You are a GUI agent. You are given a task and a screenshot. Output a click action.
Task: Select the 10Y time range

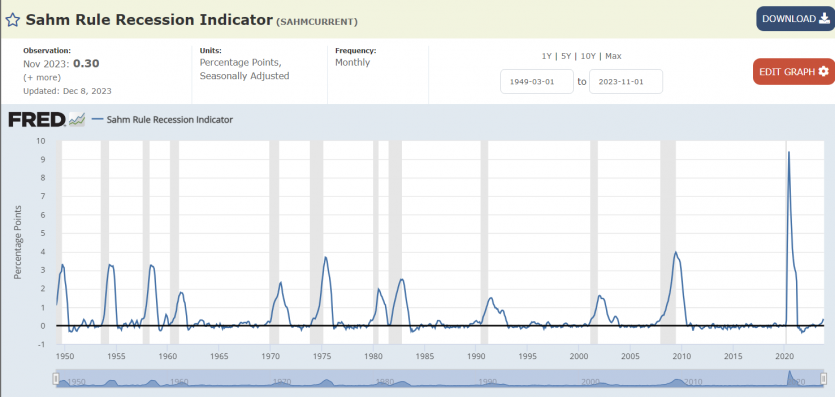[588, 56]
